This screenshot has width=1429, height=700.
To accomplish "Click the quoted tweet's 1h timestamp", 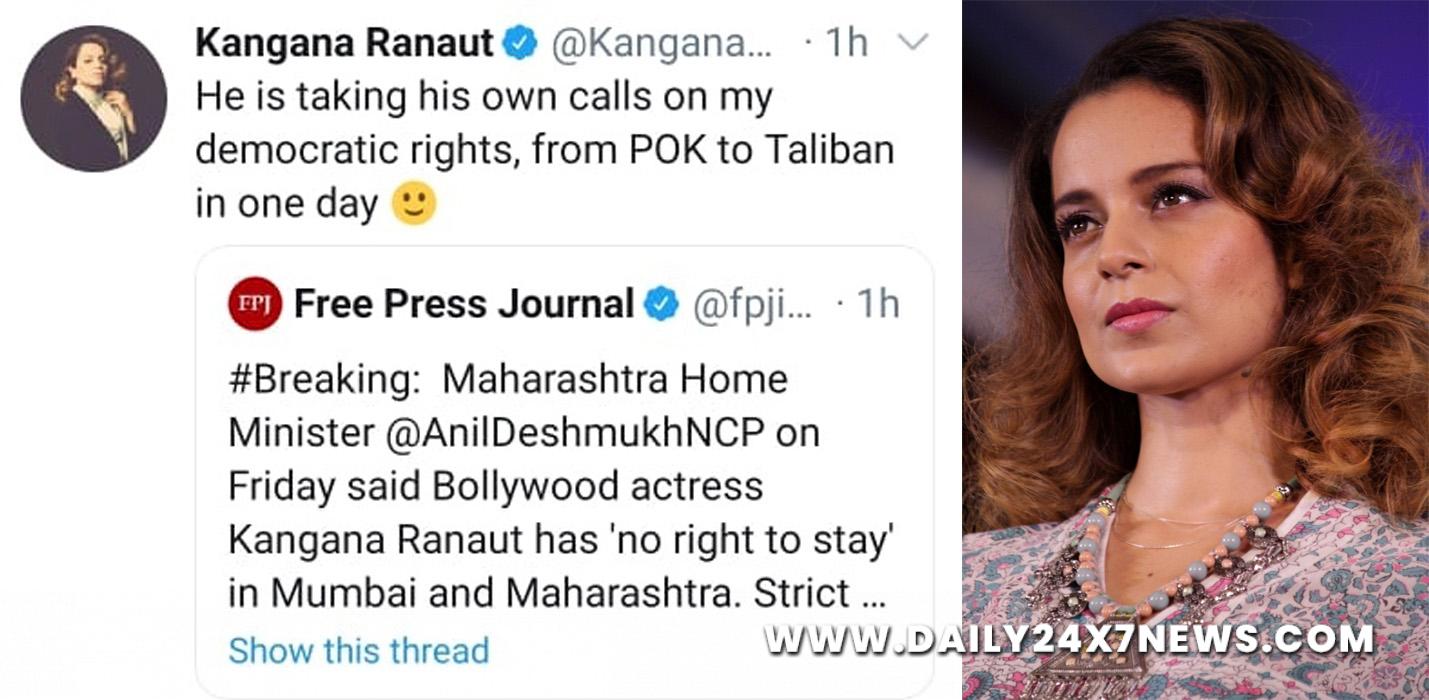I will pos(878,305).
